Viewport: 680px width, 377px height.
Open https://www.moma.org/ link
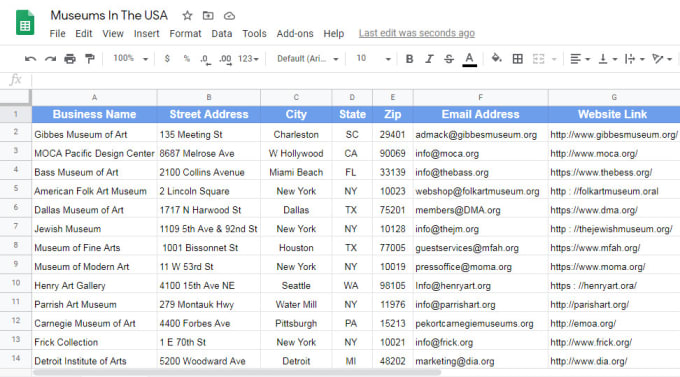click(598, 267)
